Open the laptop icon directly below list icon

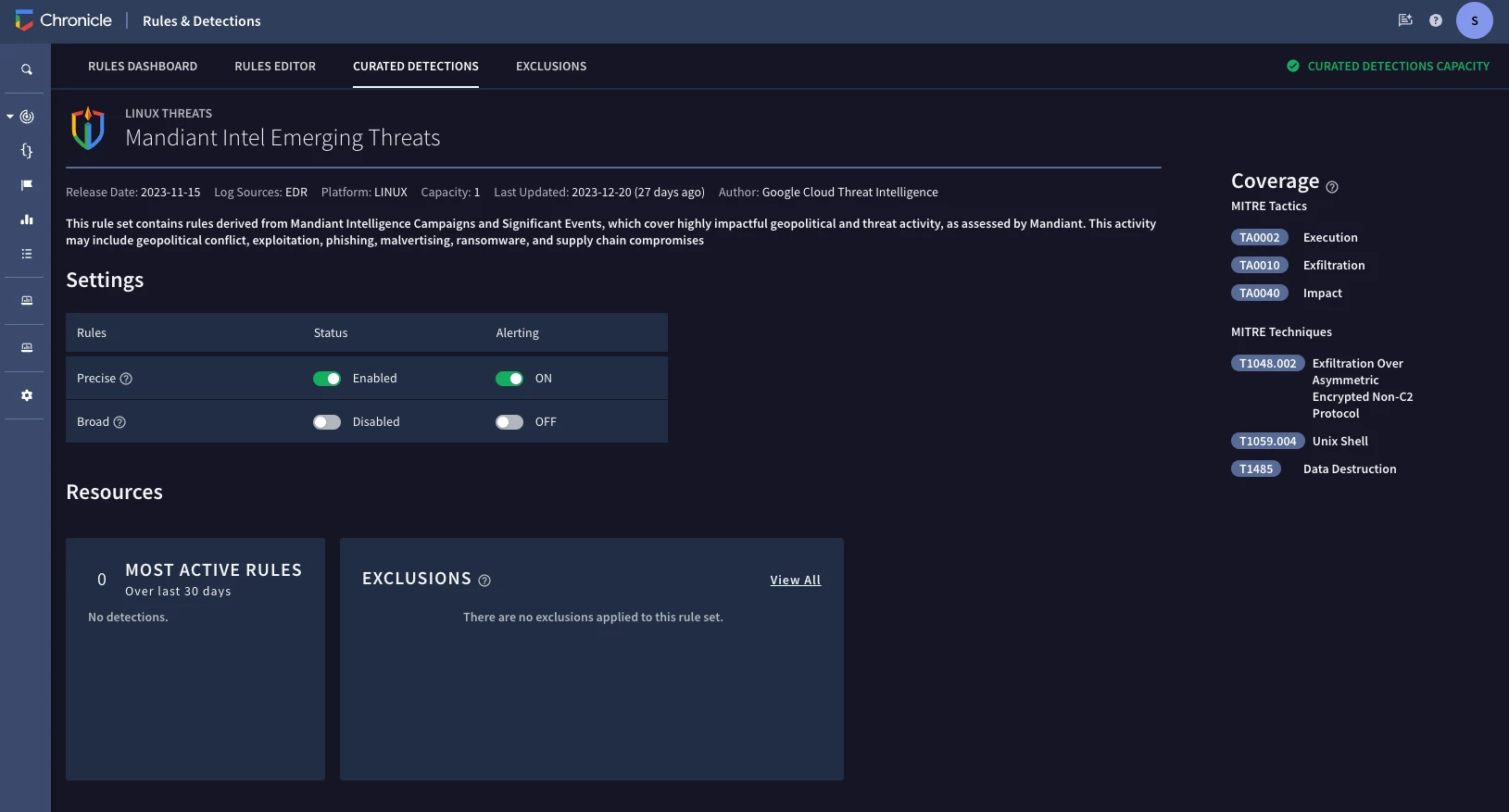pyautogui.click(x=27, y=301)
